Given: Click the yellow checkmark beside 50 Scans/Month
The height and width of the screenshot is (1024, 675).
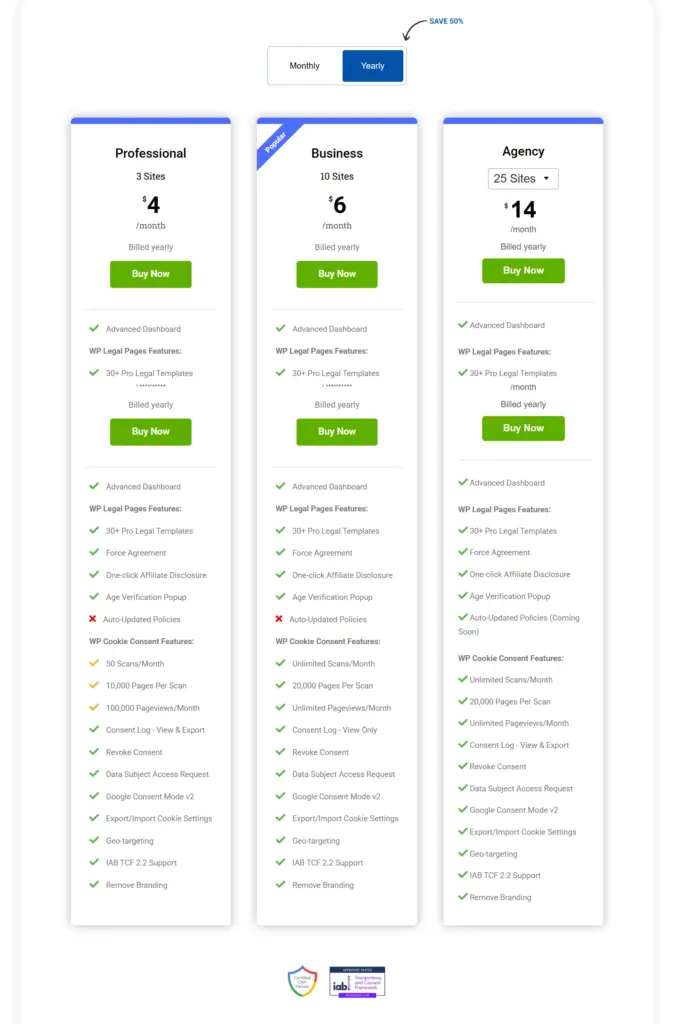Looking at the screenshot, I should (x=94, y=663).
